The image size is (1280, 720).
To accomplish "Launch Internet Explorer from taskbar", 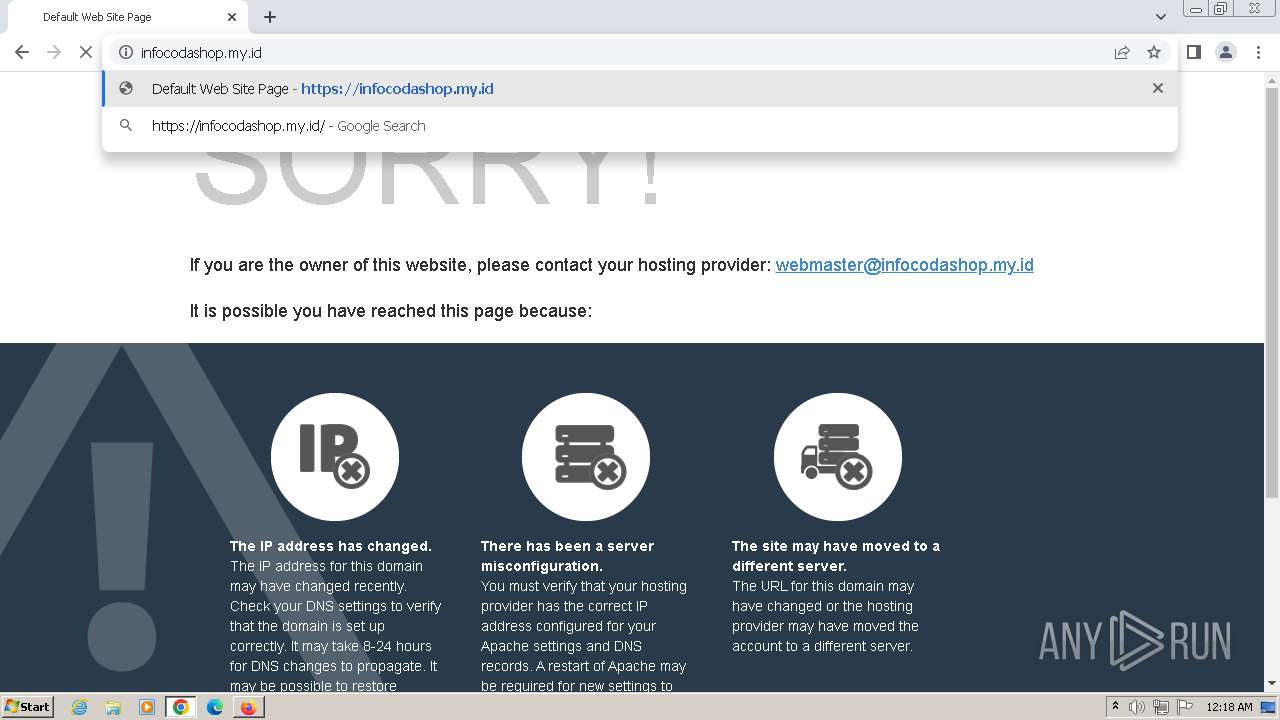I will [80, 707].
